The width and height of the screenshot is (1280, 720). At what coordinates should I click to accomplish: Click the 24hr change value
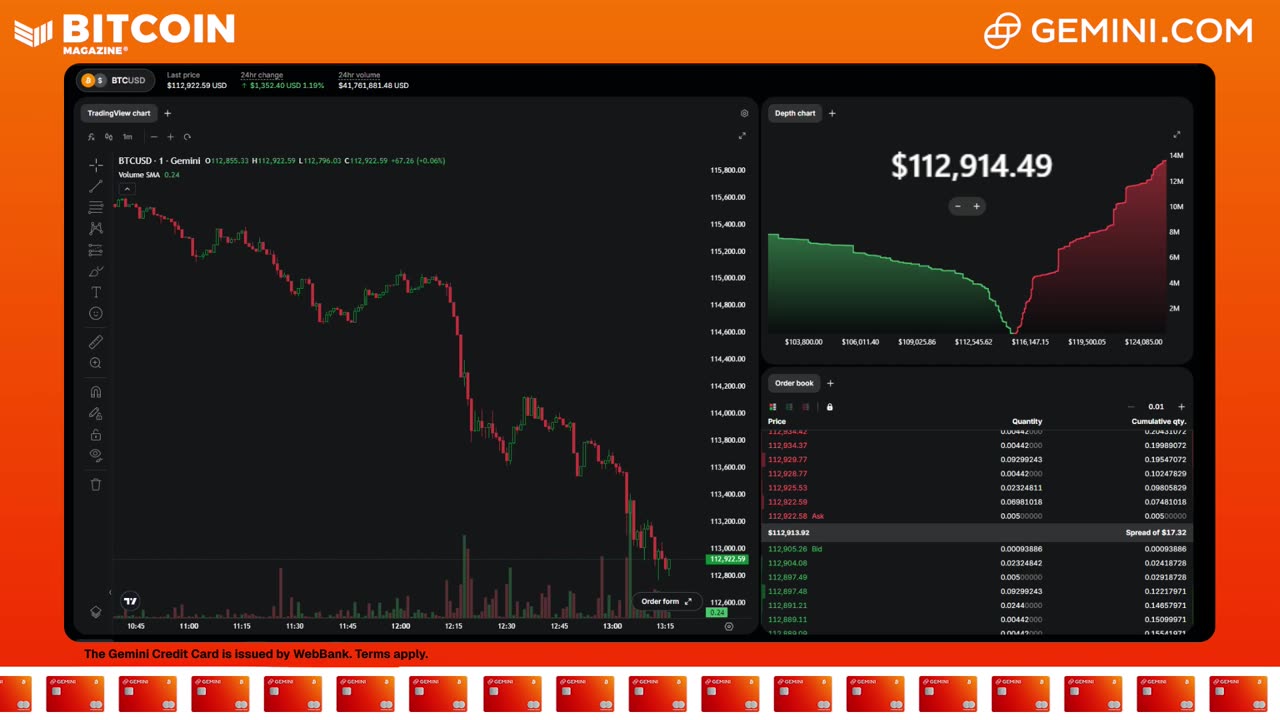282,86
